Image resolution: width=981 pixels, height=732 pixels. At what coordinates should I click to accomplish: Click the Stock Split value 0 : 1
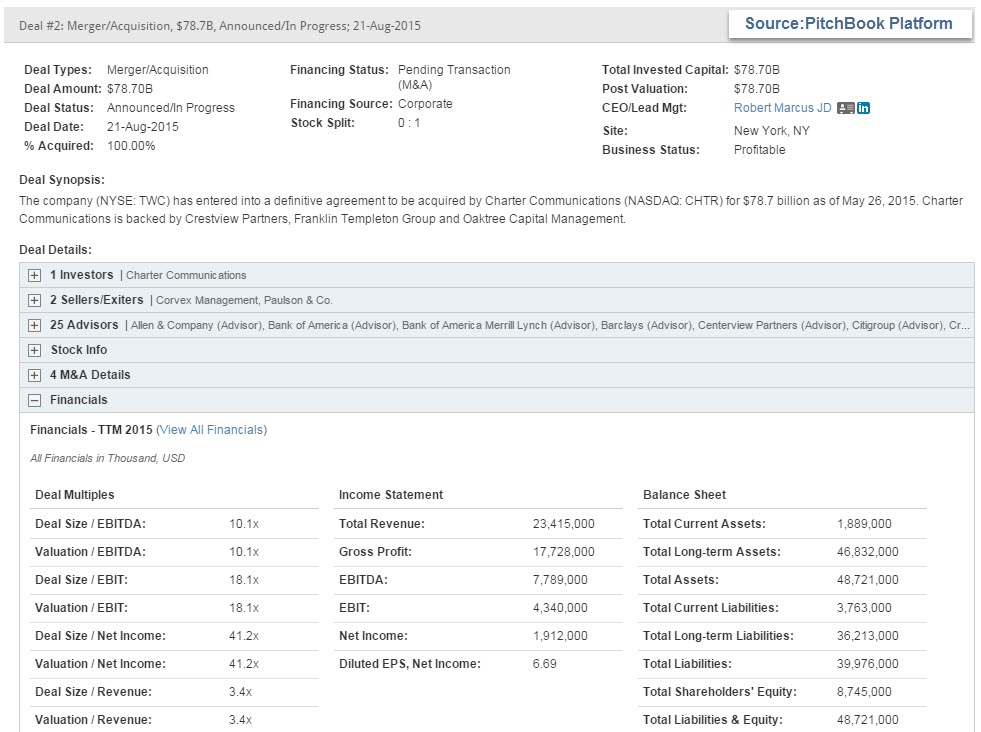pos(409,123)
